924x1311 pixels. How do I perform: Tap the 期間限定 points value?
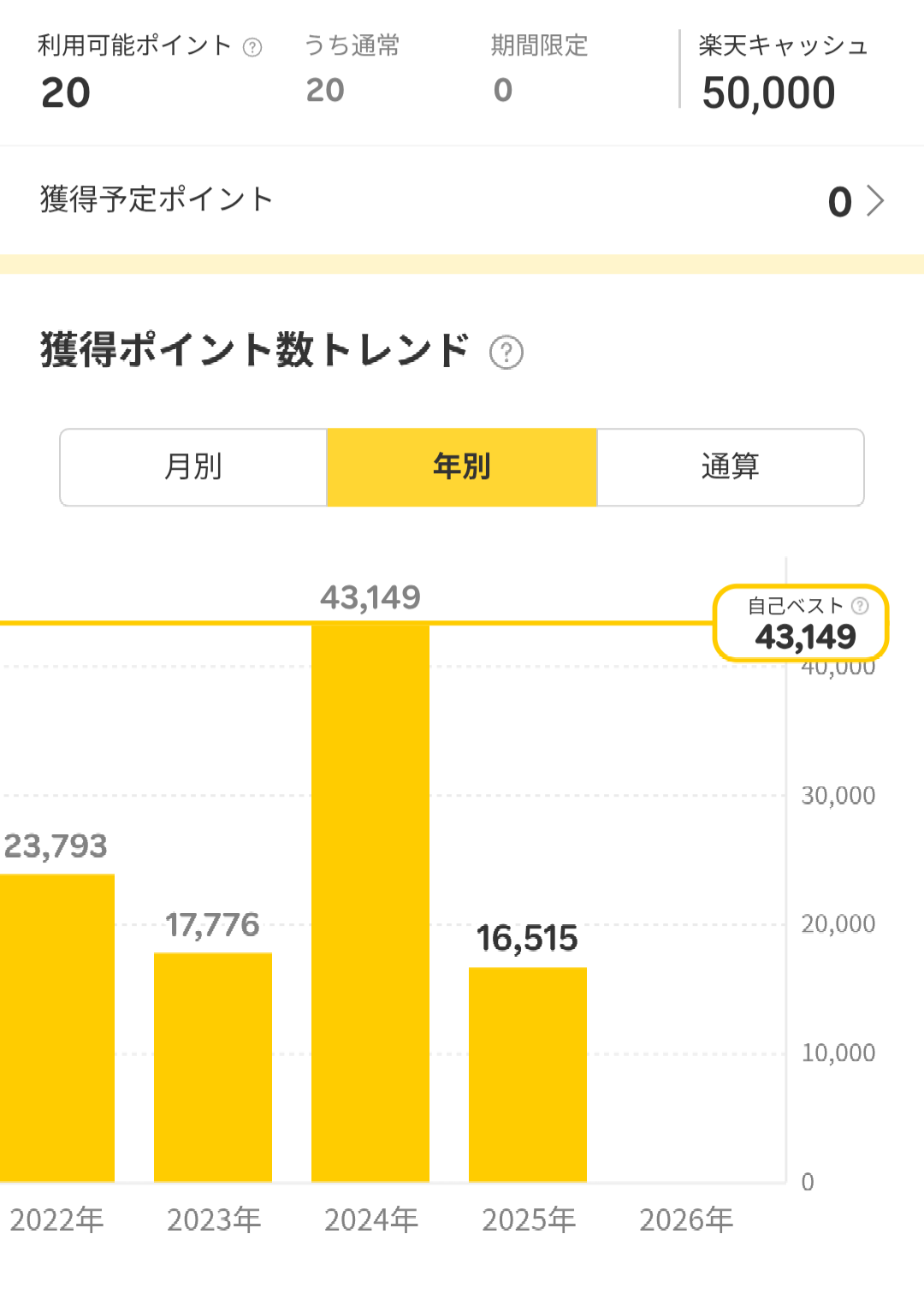pos(503,90)
